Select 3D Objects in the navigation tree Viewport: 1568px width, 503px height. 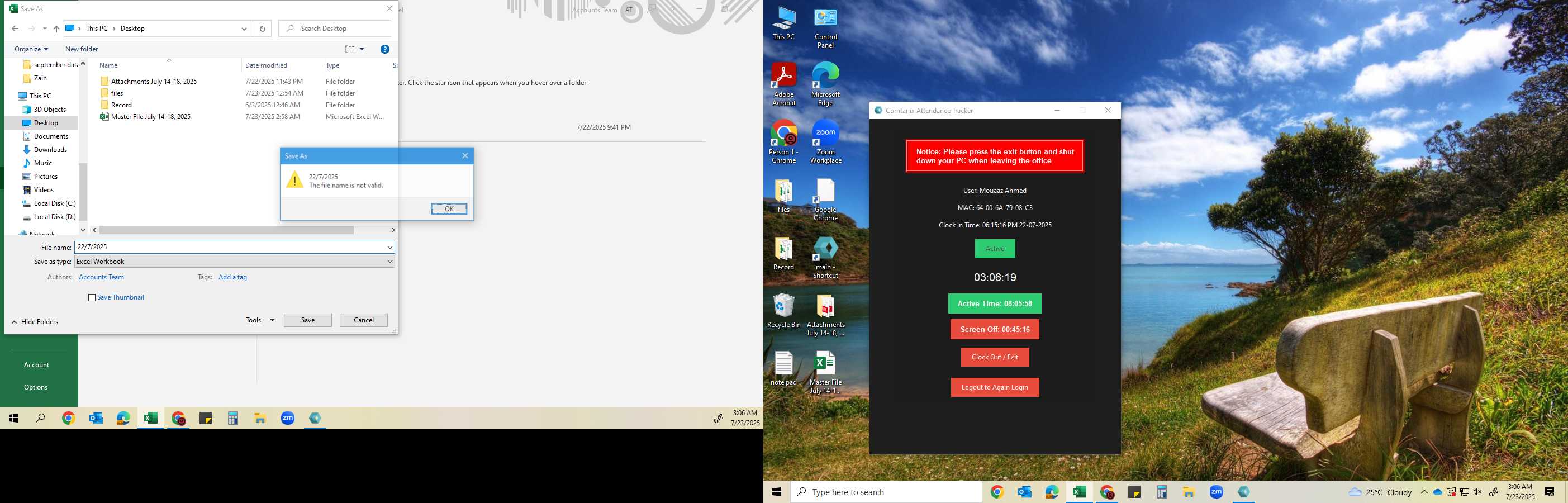tap(49, 110)
